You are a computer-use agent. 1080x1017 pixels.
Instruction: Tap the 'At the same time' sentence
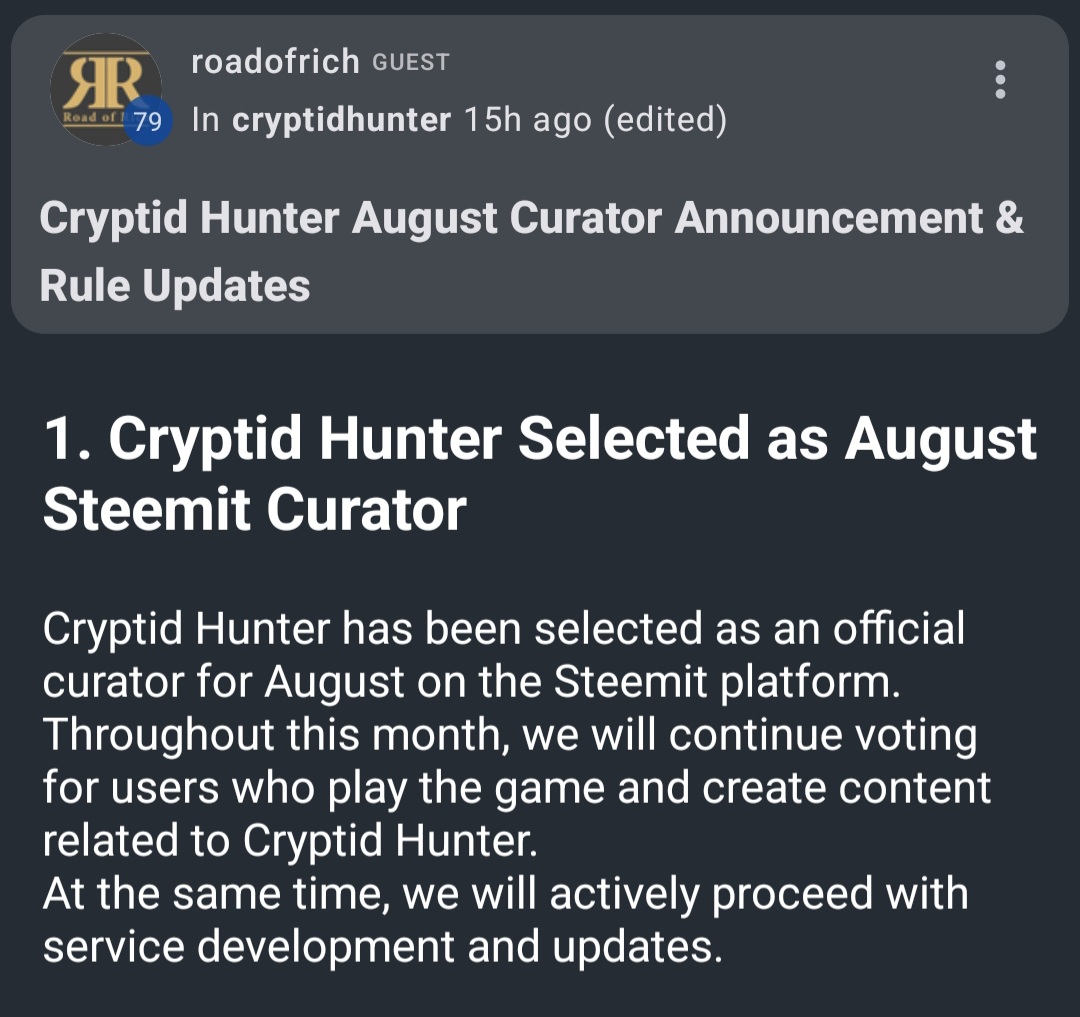click(505, 894)
